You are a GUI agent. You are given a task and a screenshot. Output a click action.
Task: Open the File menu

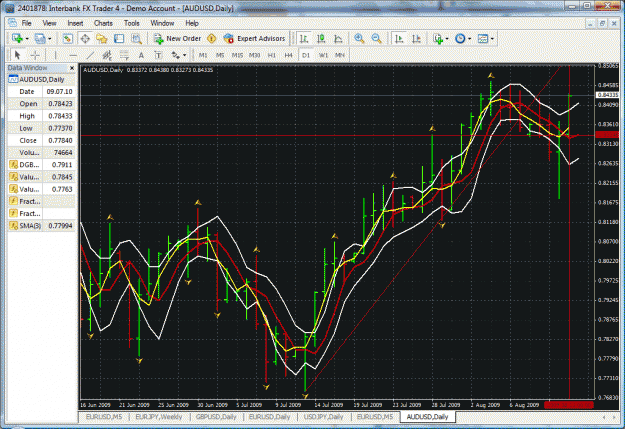pyautogui.click(x=26, y=23)
